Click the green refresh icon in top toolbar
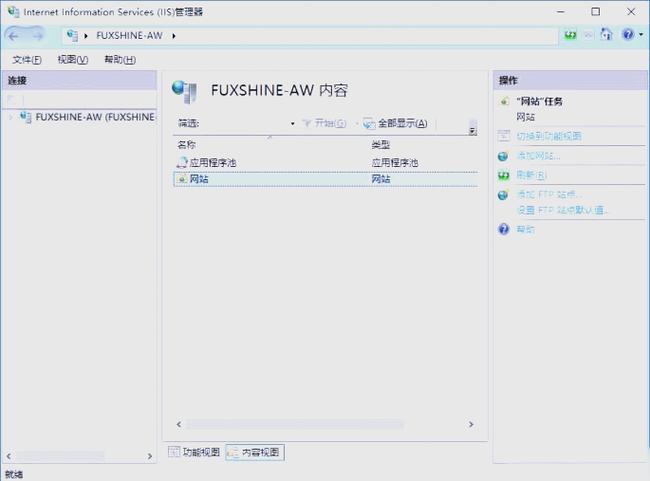650x481 pixels. click(570, 35)
